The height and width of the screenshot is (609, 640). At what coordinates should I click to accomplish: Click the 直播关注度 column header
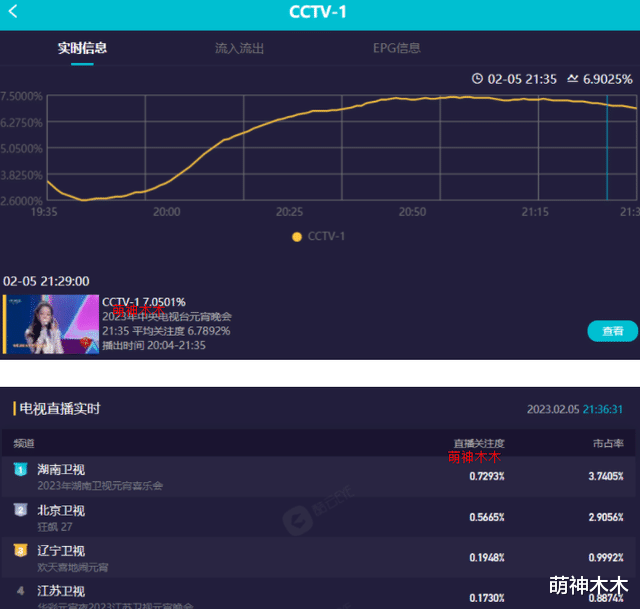pos(479,443)
